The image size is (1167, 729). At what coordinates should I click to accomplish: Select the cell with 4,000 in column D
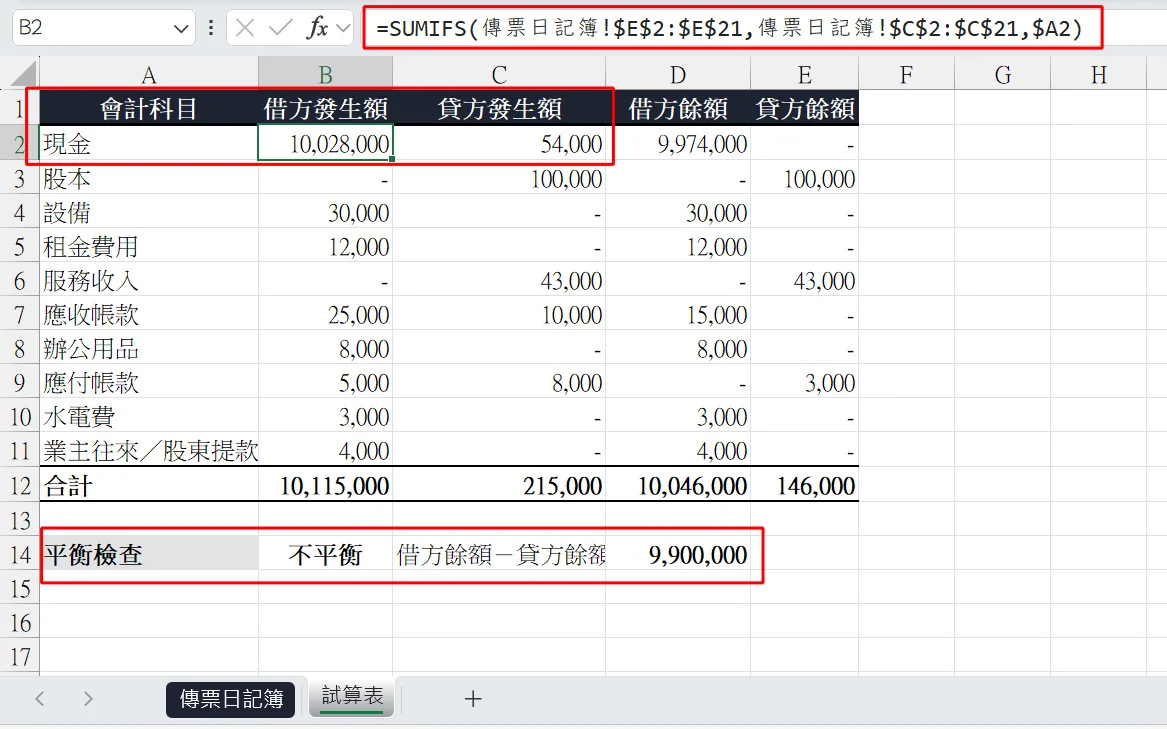(x=677, y=451)
